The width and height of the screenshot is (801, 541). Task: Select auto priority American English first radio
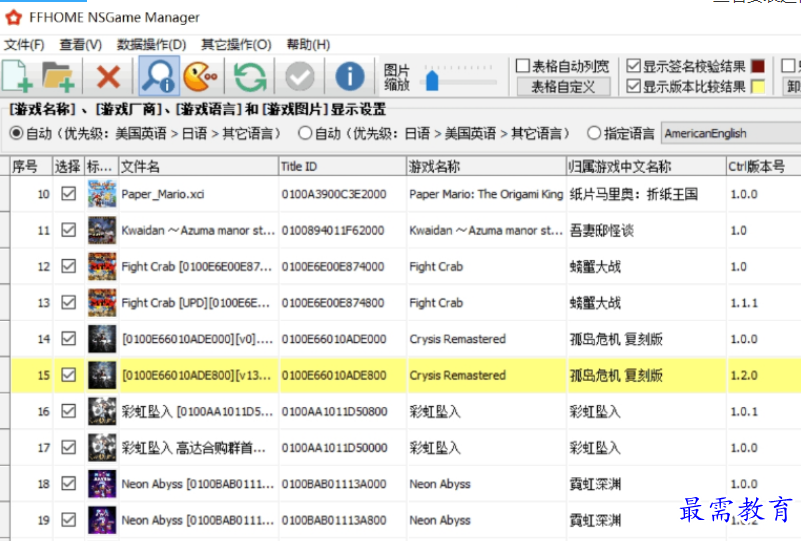click(16, 133)
